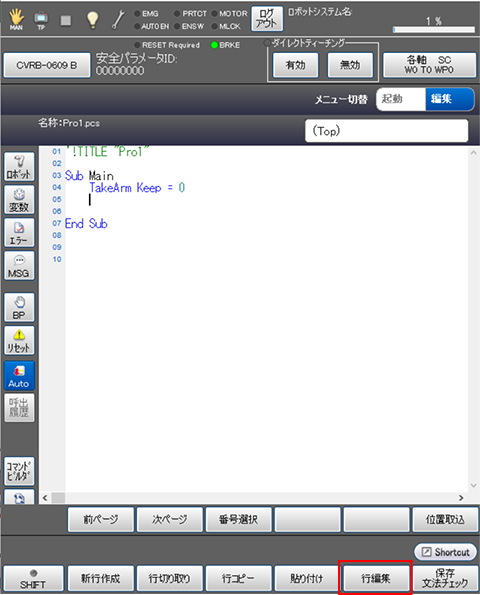The height and width of the screenshot is (595, 480).
Task: Open the コマンドビルダ command builder icon
Action: point(19,471)
